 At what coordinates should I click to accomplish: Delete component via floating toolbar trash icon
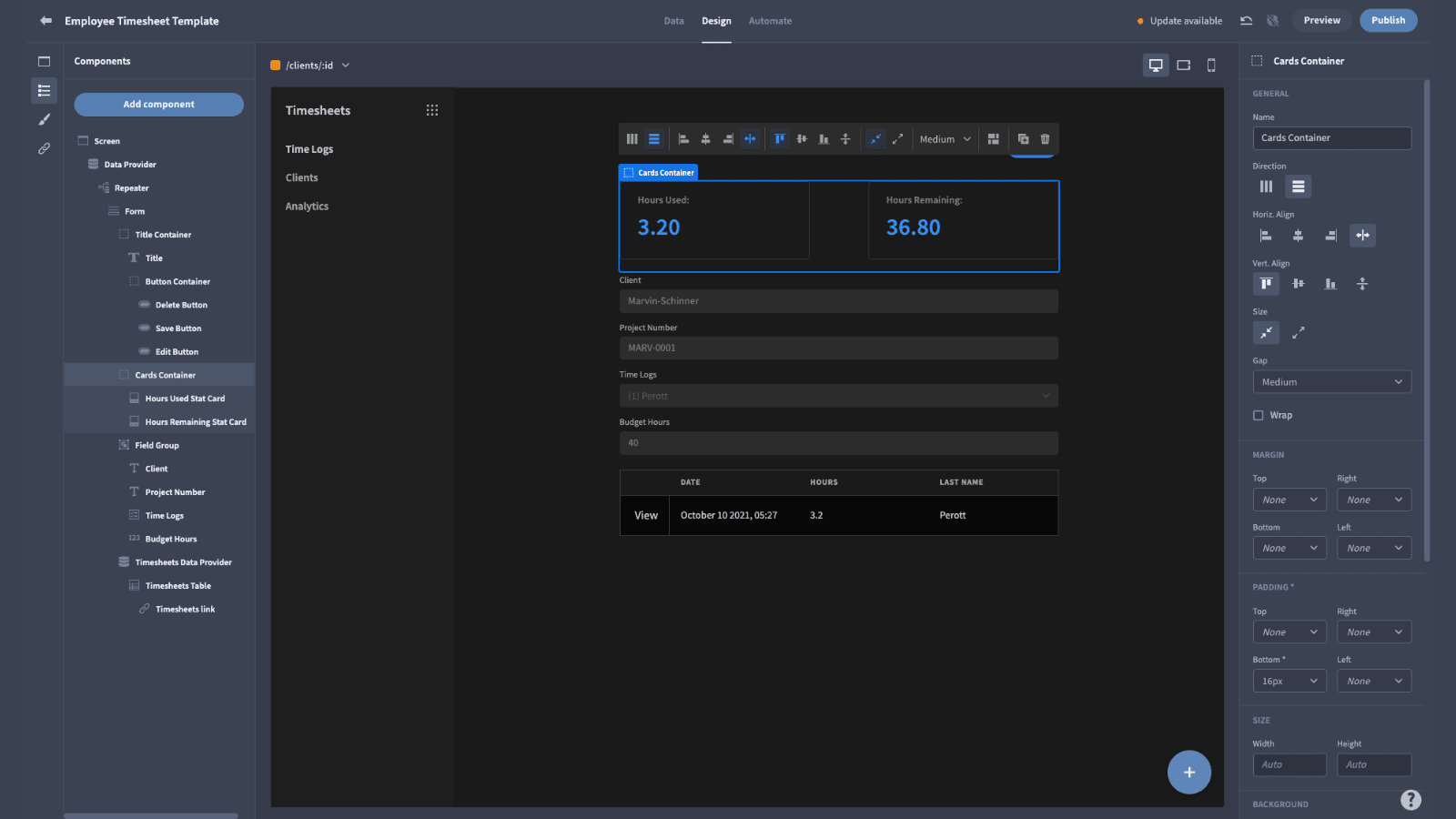(1045, 139)
